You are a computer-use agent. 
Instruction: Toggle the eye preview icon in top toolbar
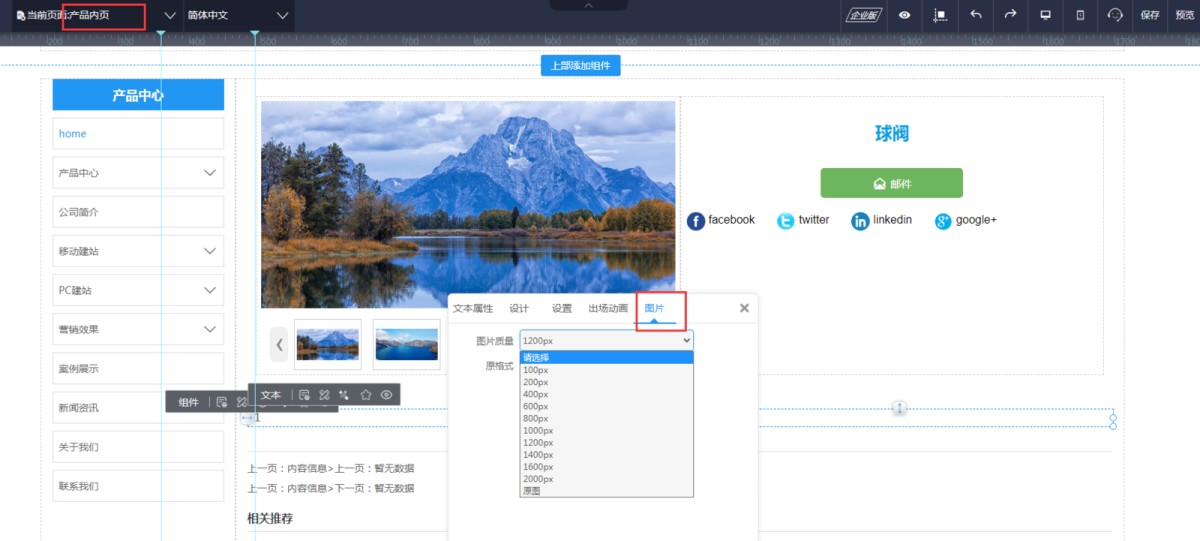click(x=904, y=15)
